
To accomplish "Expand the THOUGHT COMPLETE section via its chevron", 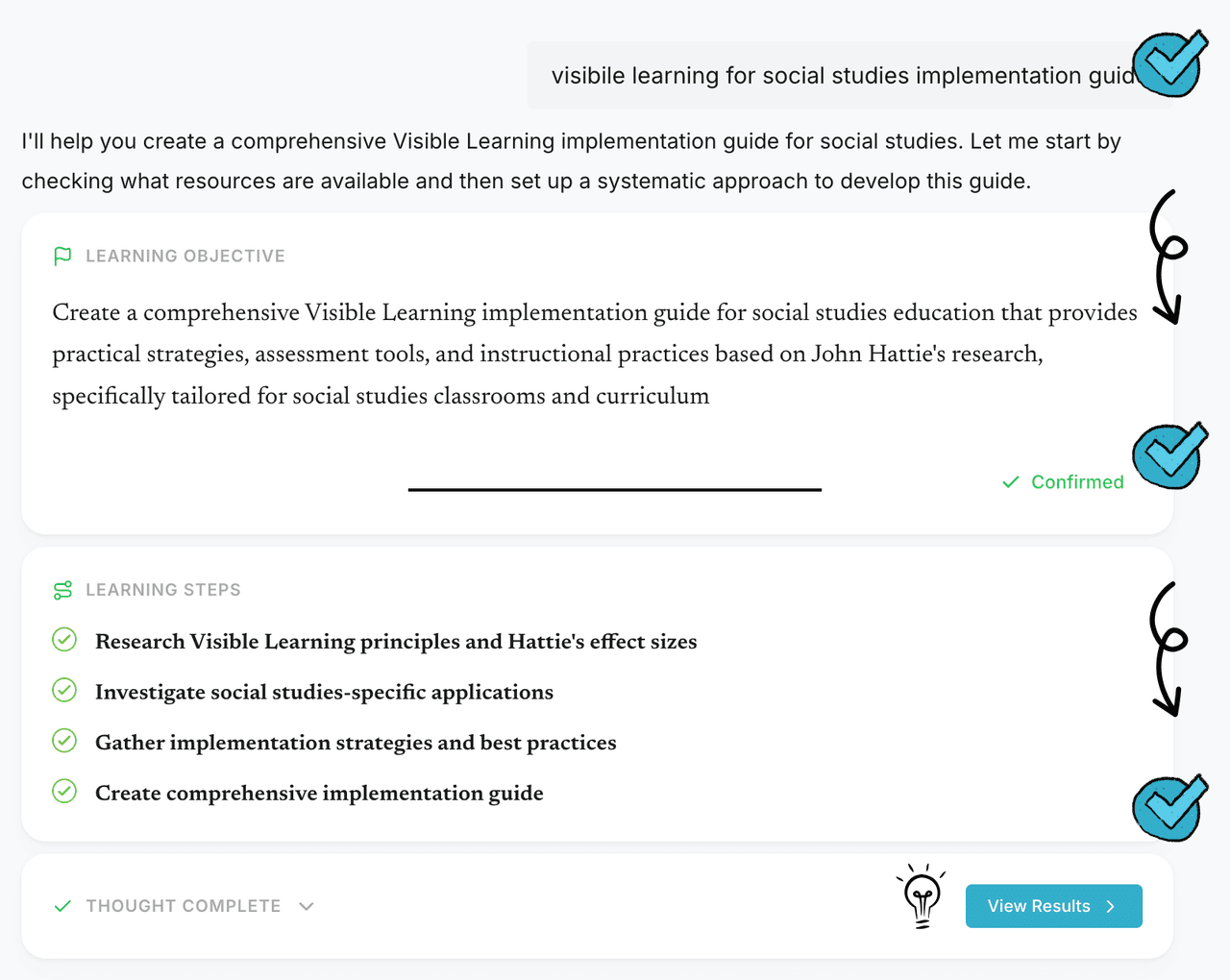I will pos(306,905).
